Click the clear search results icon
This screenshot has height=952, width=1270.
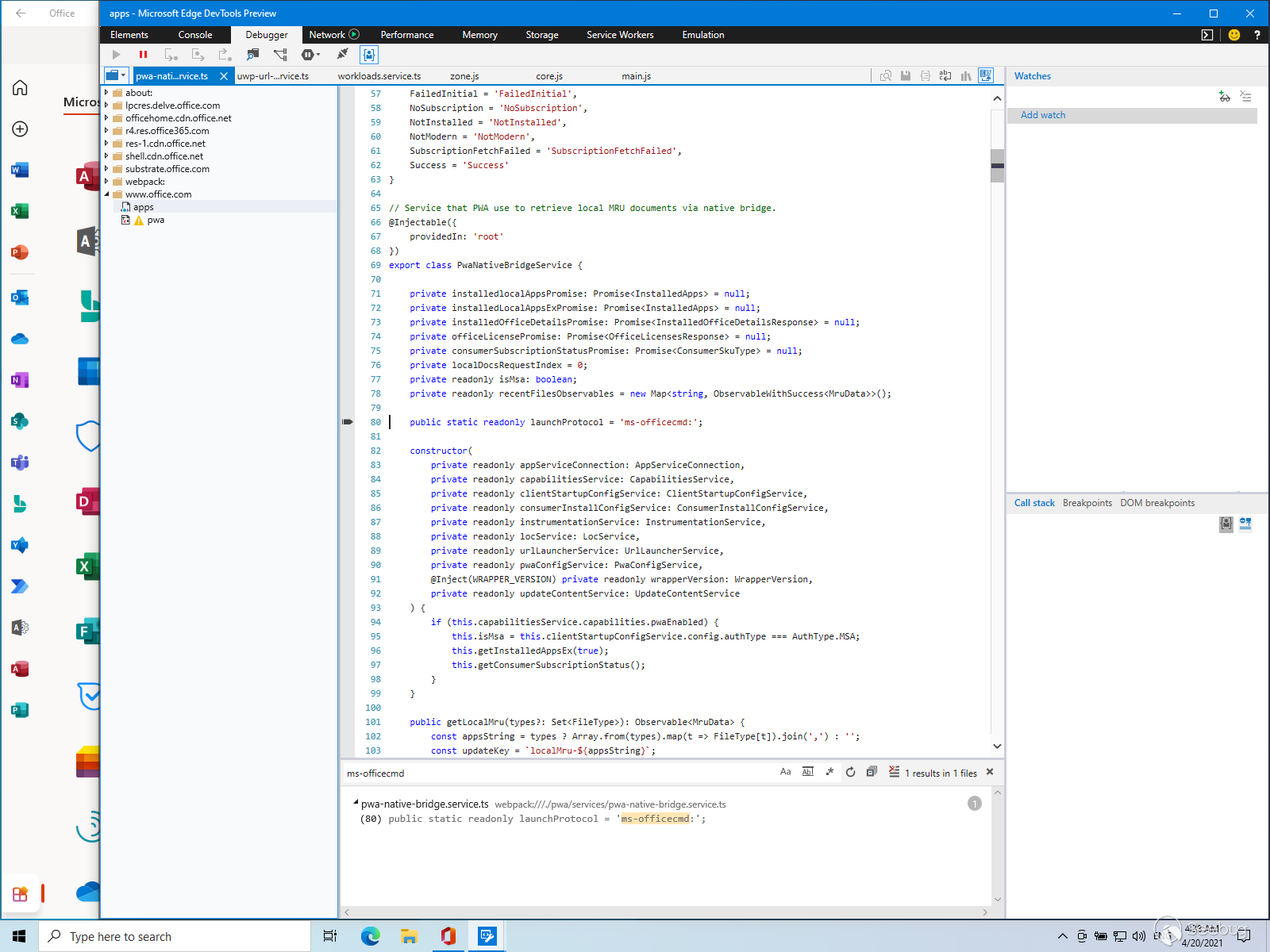[894, 772]
